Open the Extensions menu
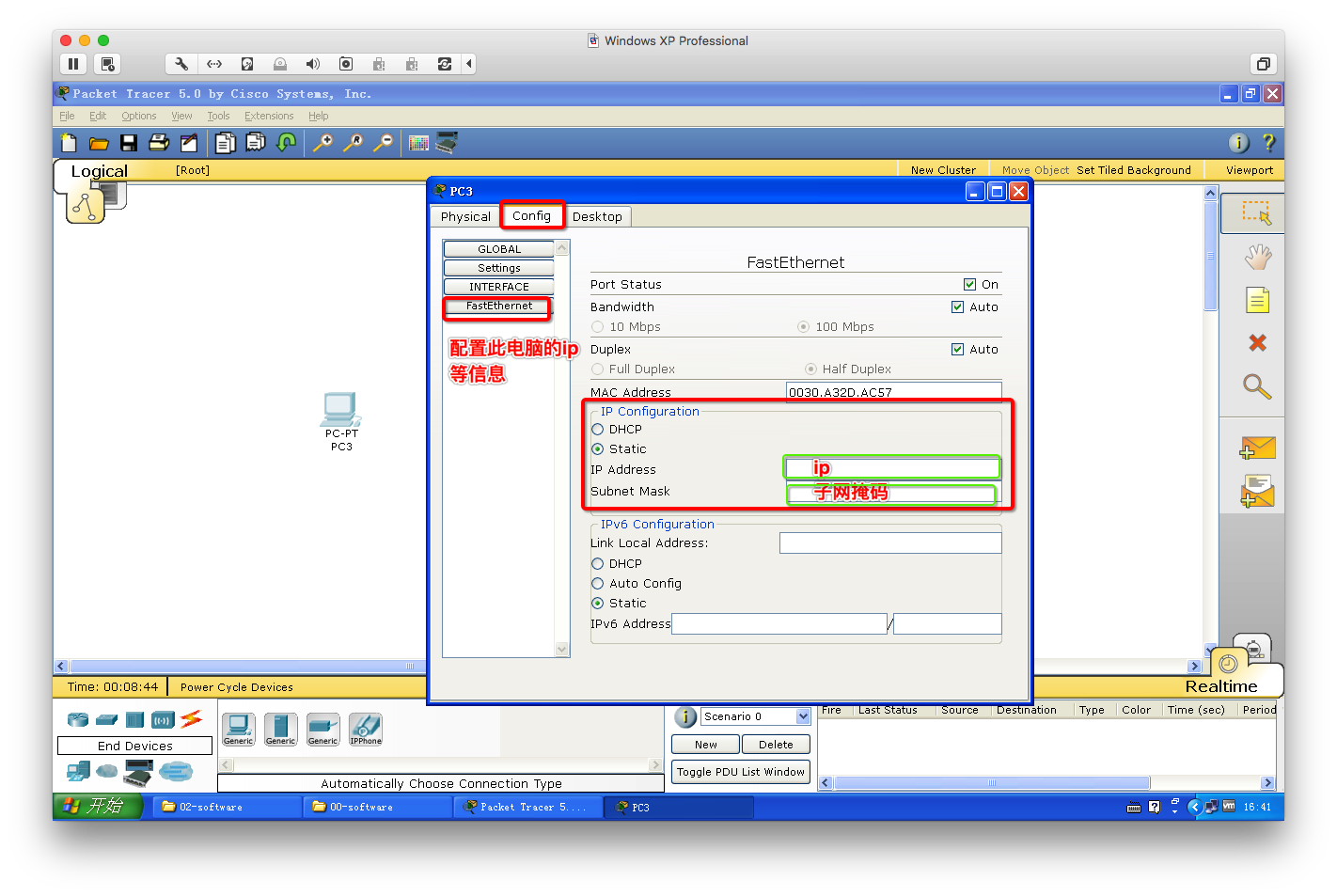 [x=269, y=117]
